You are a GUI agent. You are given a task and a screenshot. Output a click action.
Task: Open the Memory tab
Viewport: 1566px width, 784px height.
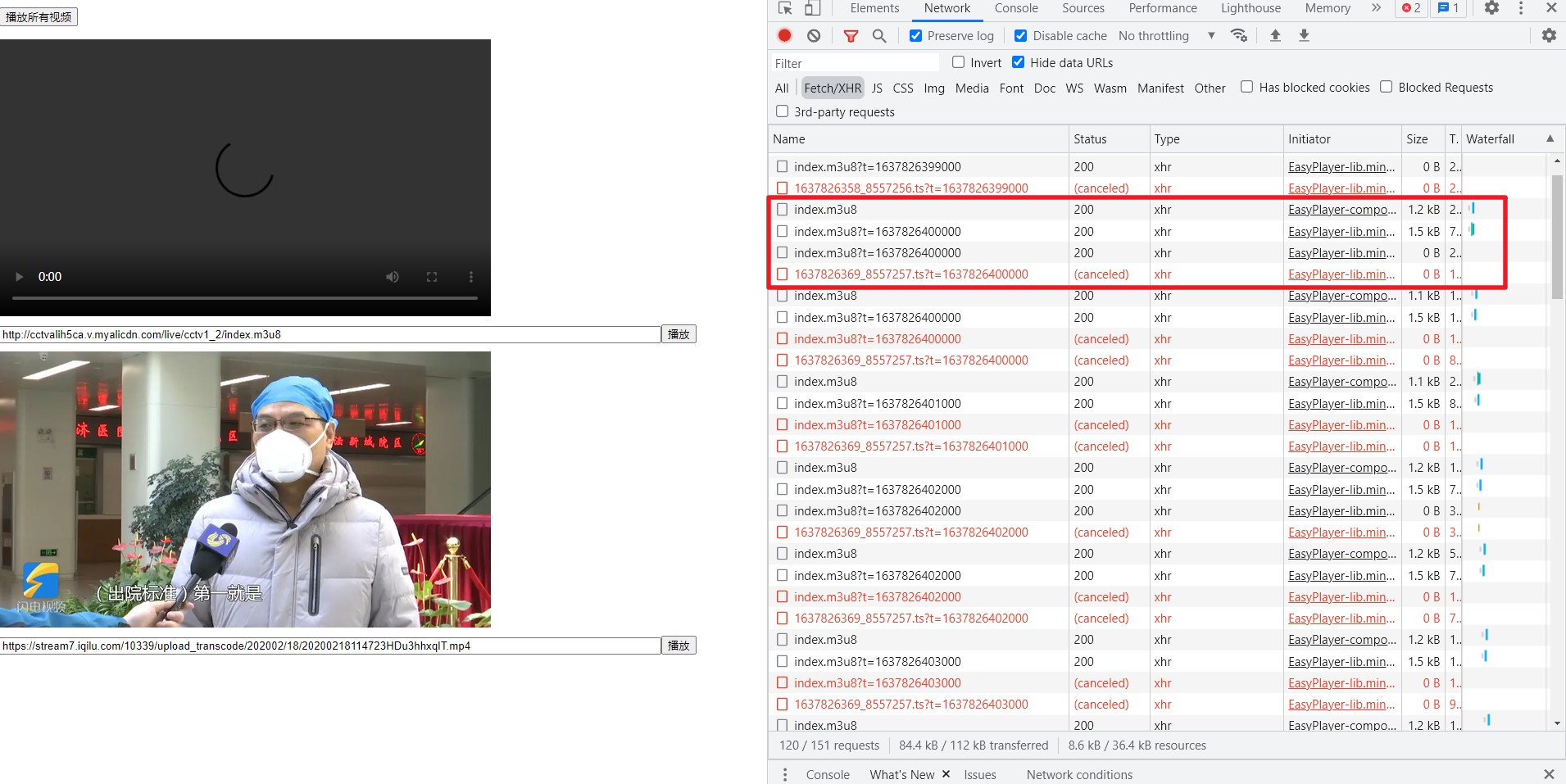pyautogui.click(x=1328, y=8)
